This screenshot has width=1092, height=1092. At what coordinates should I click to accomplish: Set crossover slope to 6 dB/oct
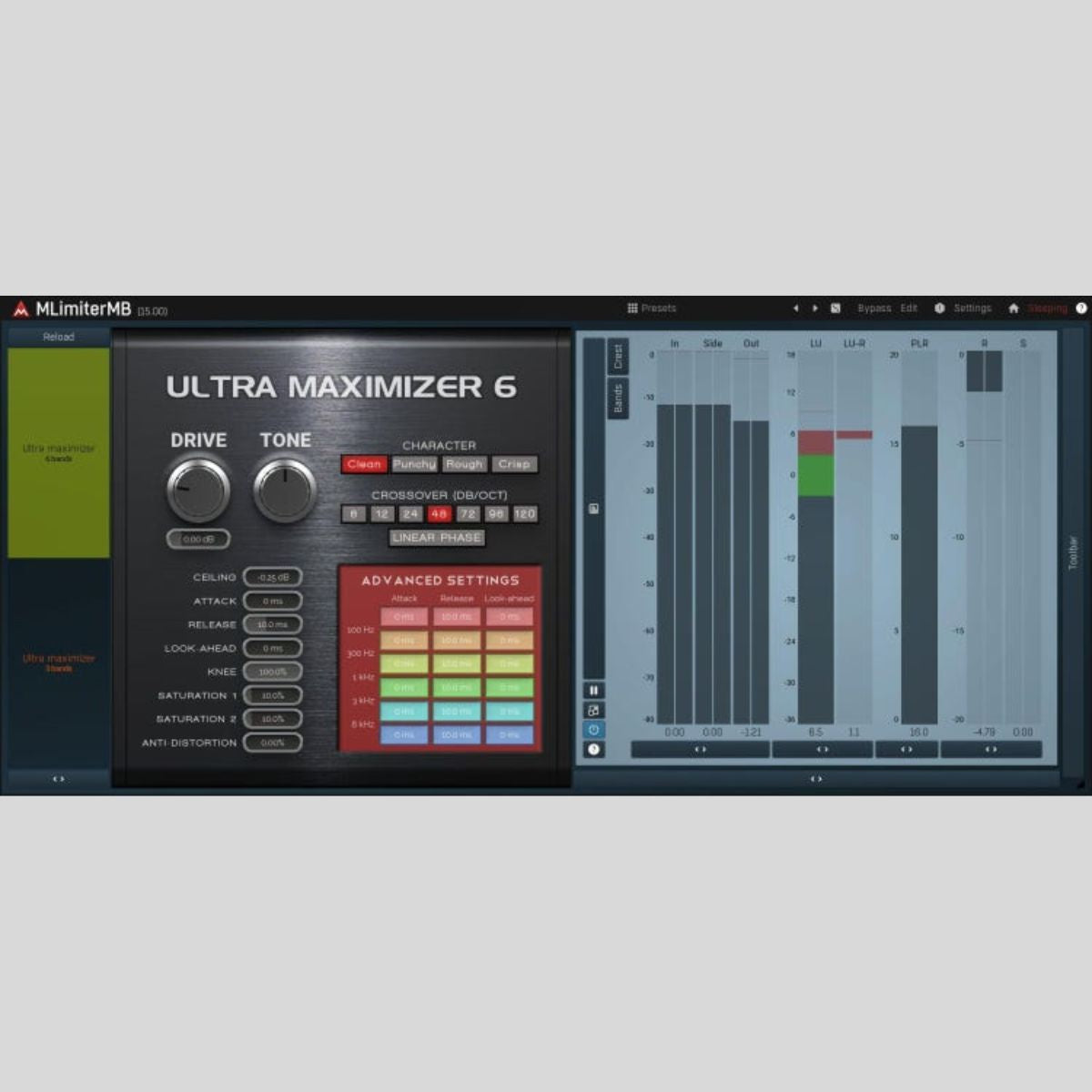click(x=354, y=514)
